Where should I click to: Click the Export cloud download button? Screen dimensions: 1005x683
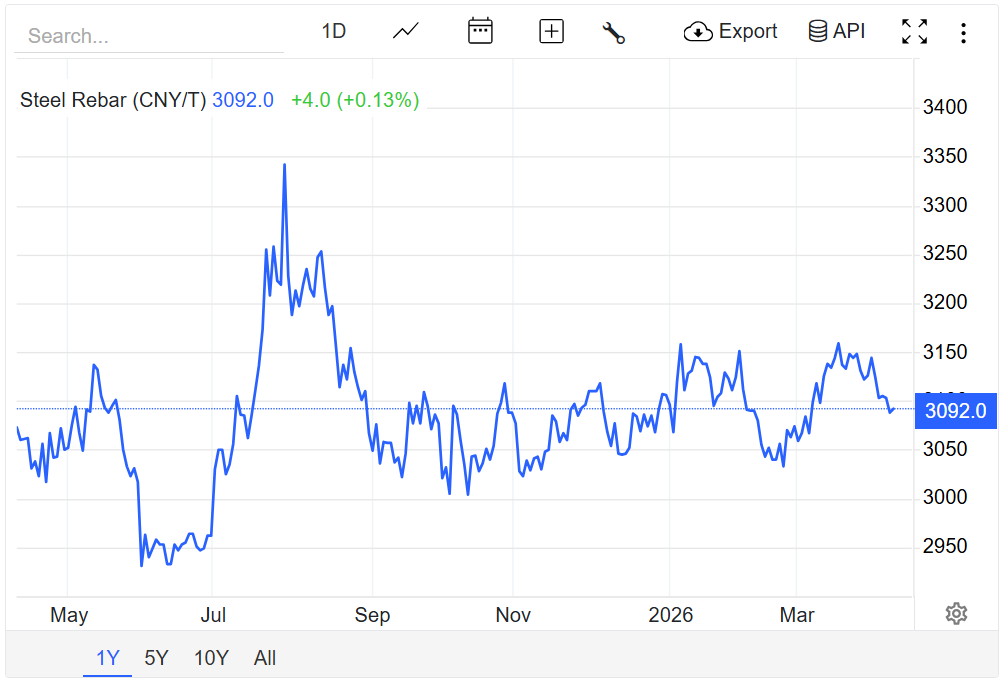click(x=730, y=31)
